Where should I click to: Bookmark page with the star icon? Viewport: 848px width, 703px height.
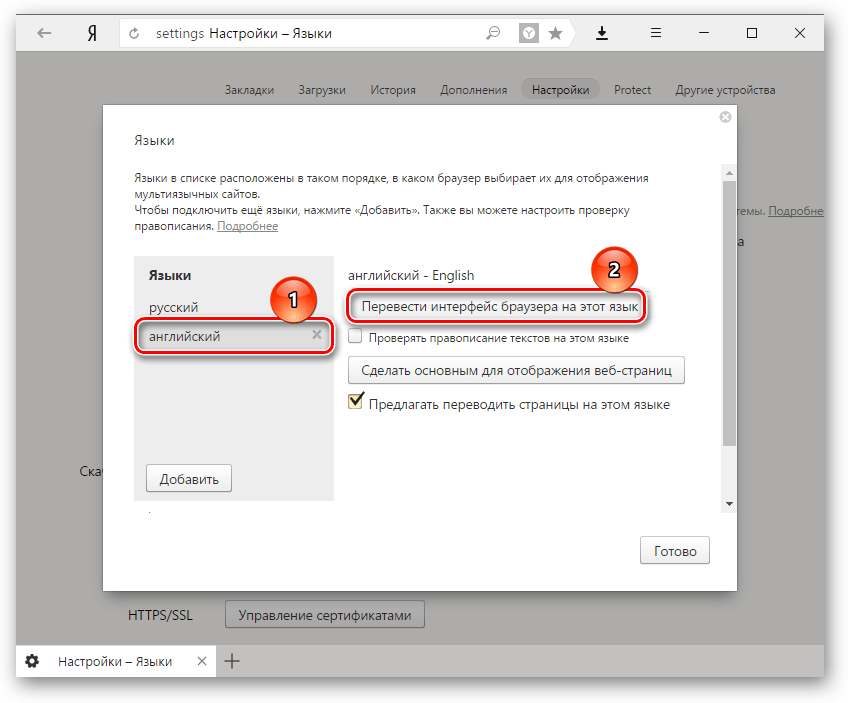point(555,34)
